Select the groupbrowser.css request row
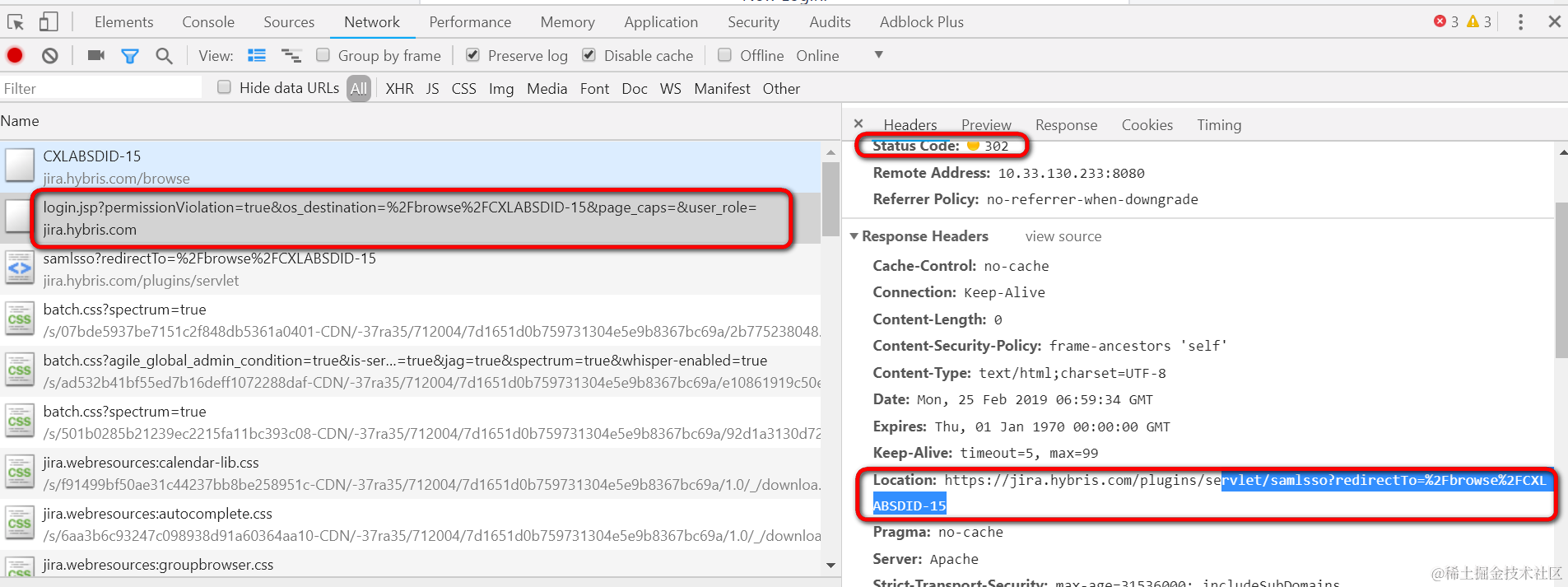The width and height of the screenshot is (1568, 587). tap(410, 566)
